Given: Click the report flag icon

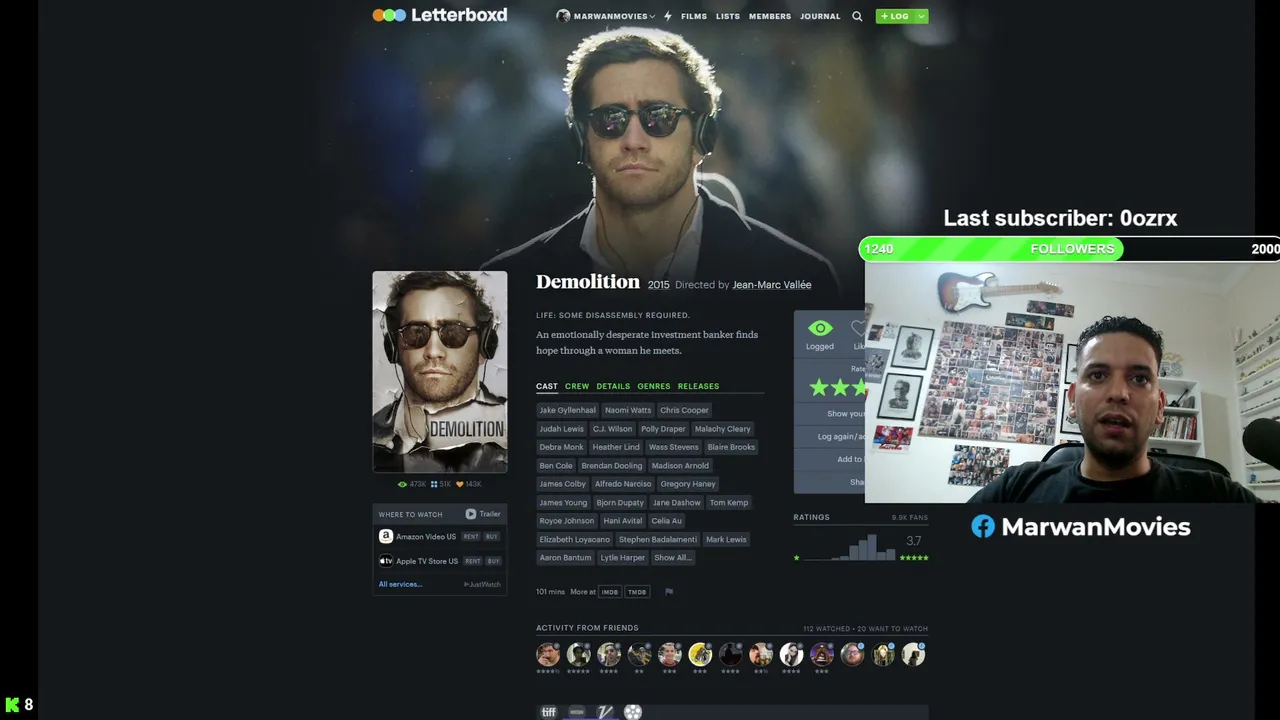Looking at the screenshot, I should point(669,592).
